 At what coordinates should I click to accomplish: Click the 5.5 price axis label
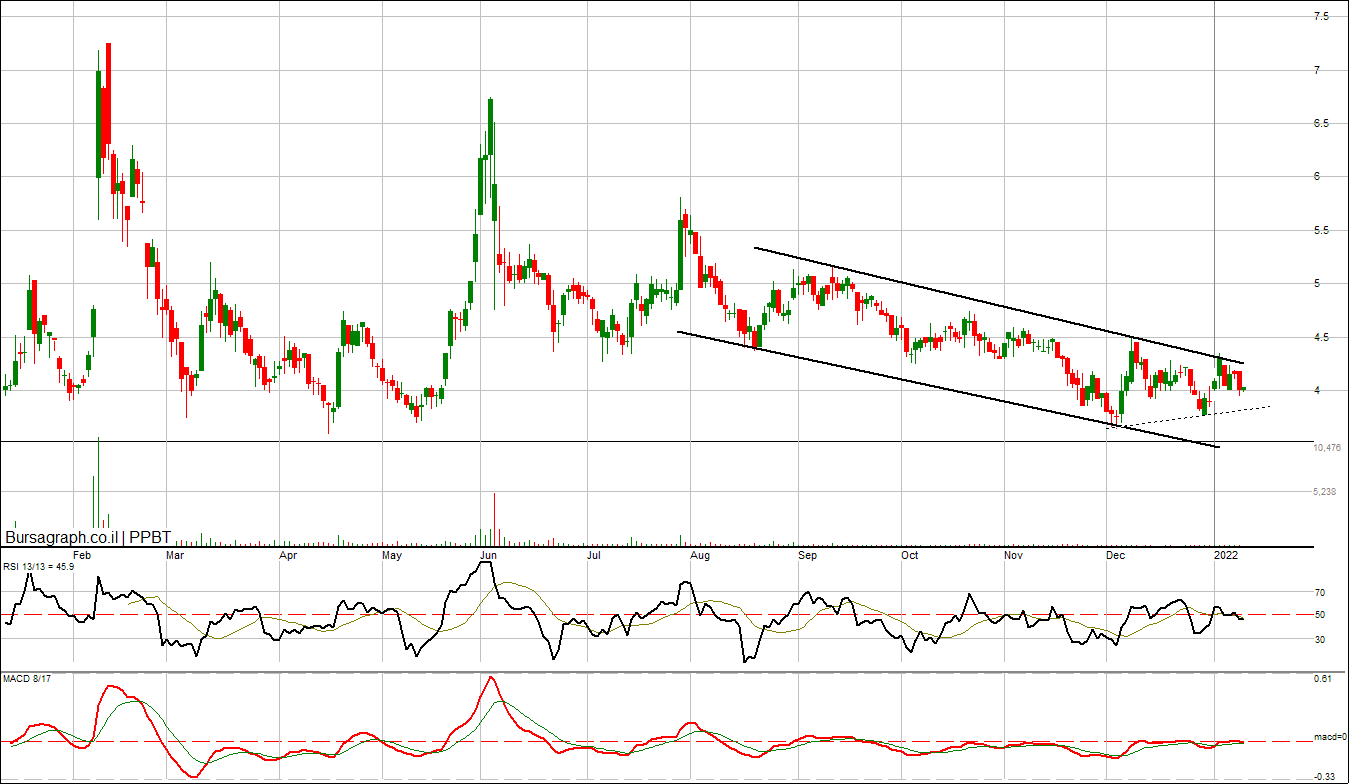point(1322,230)
